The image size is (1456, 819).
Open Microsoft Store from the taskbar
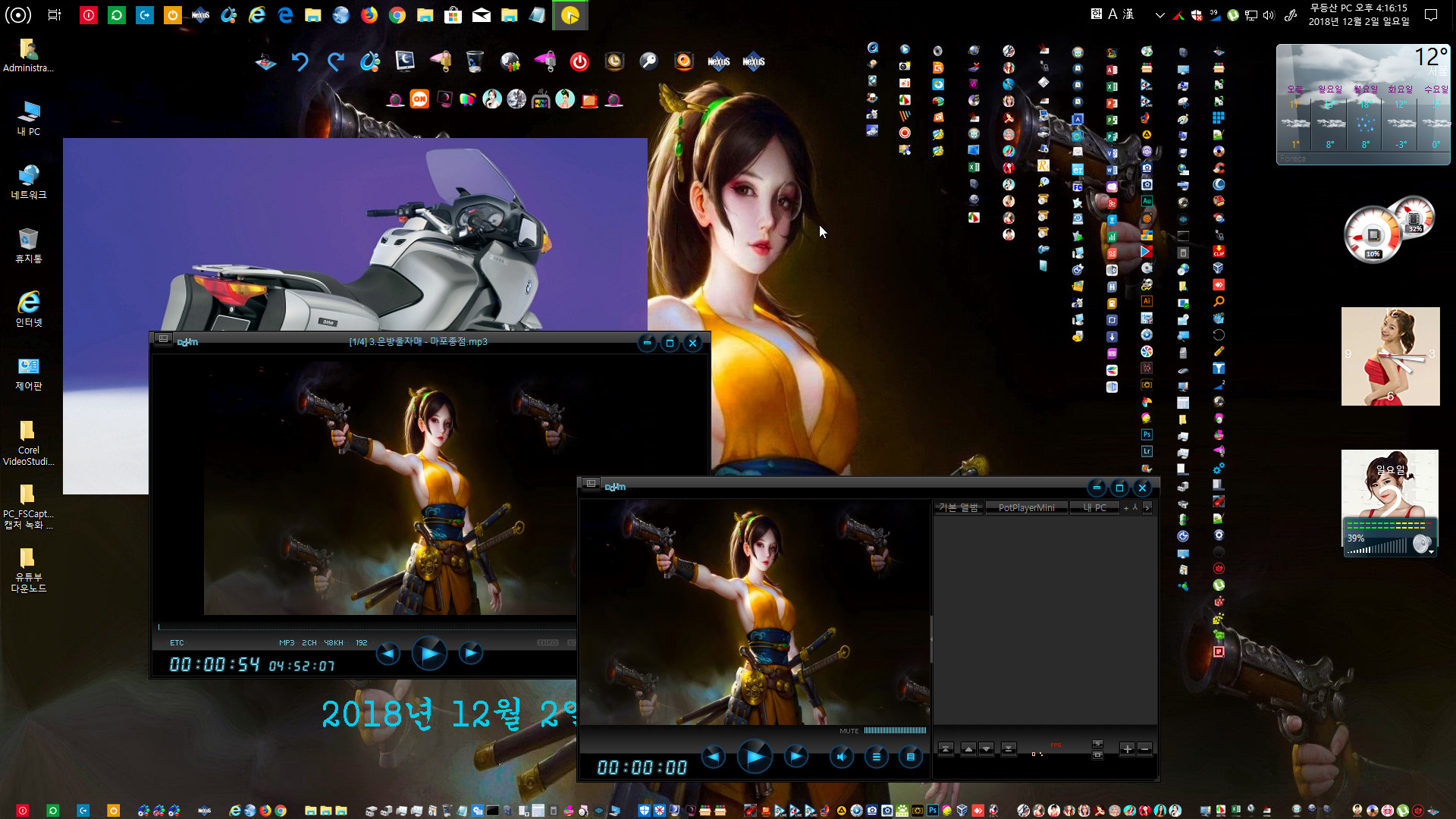[x=453, y=14]
